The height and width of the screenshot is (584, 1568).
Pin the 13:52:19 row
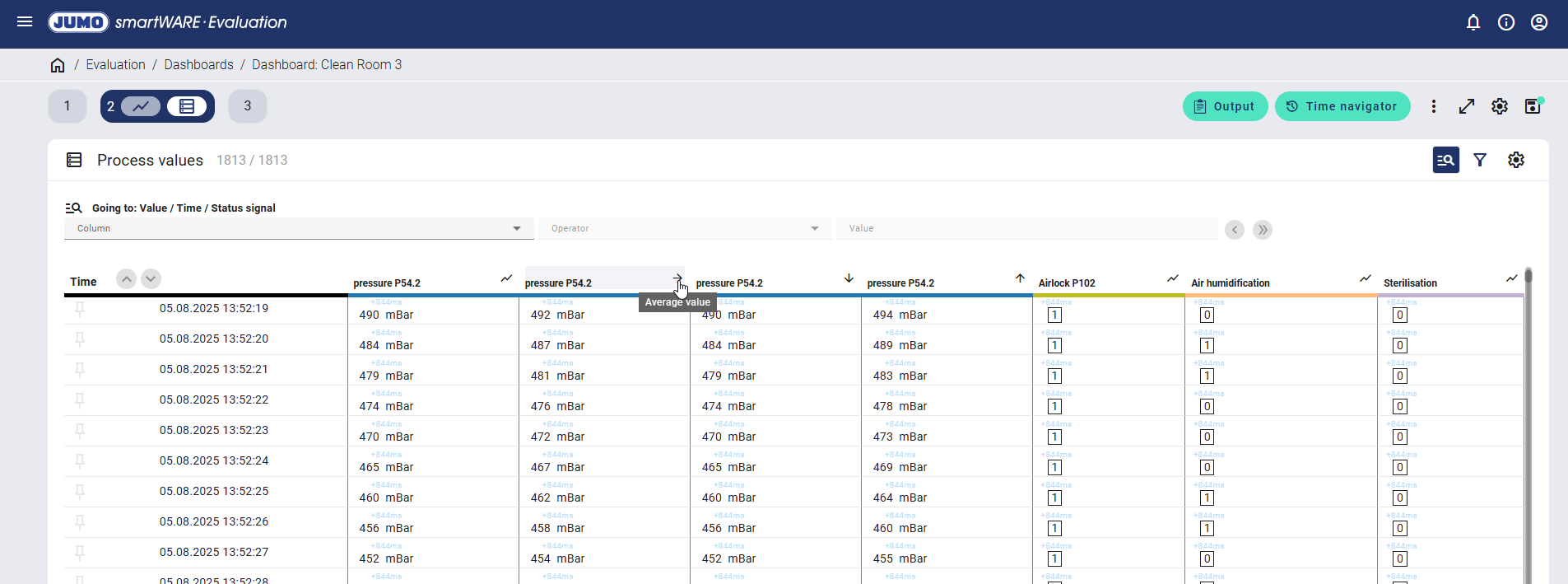point(80,309)
